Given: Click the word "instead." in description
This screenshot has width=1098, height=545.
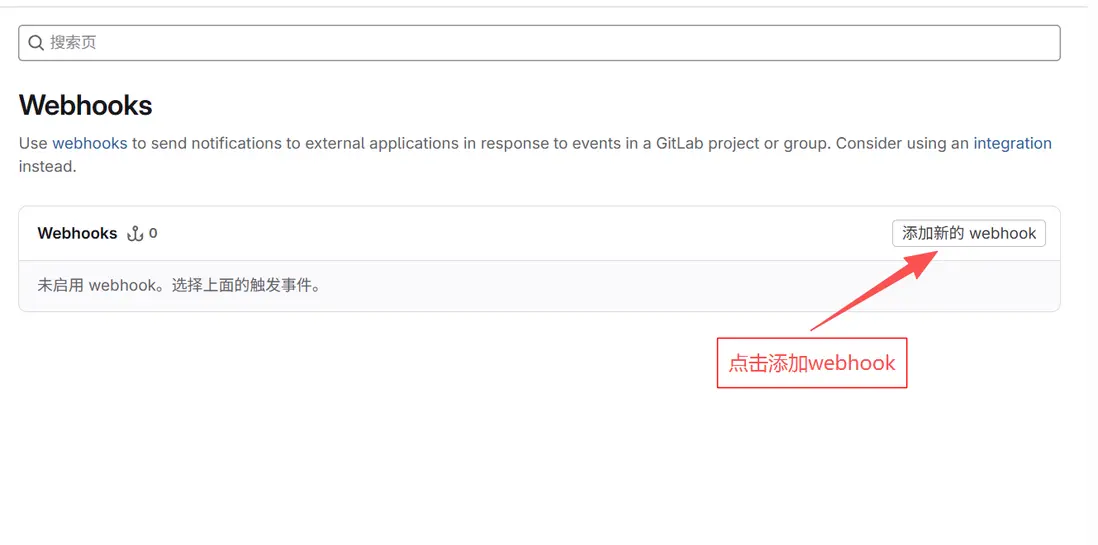Looking at the screenshot, I should [47, 167].
